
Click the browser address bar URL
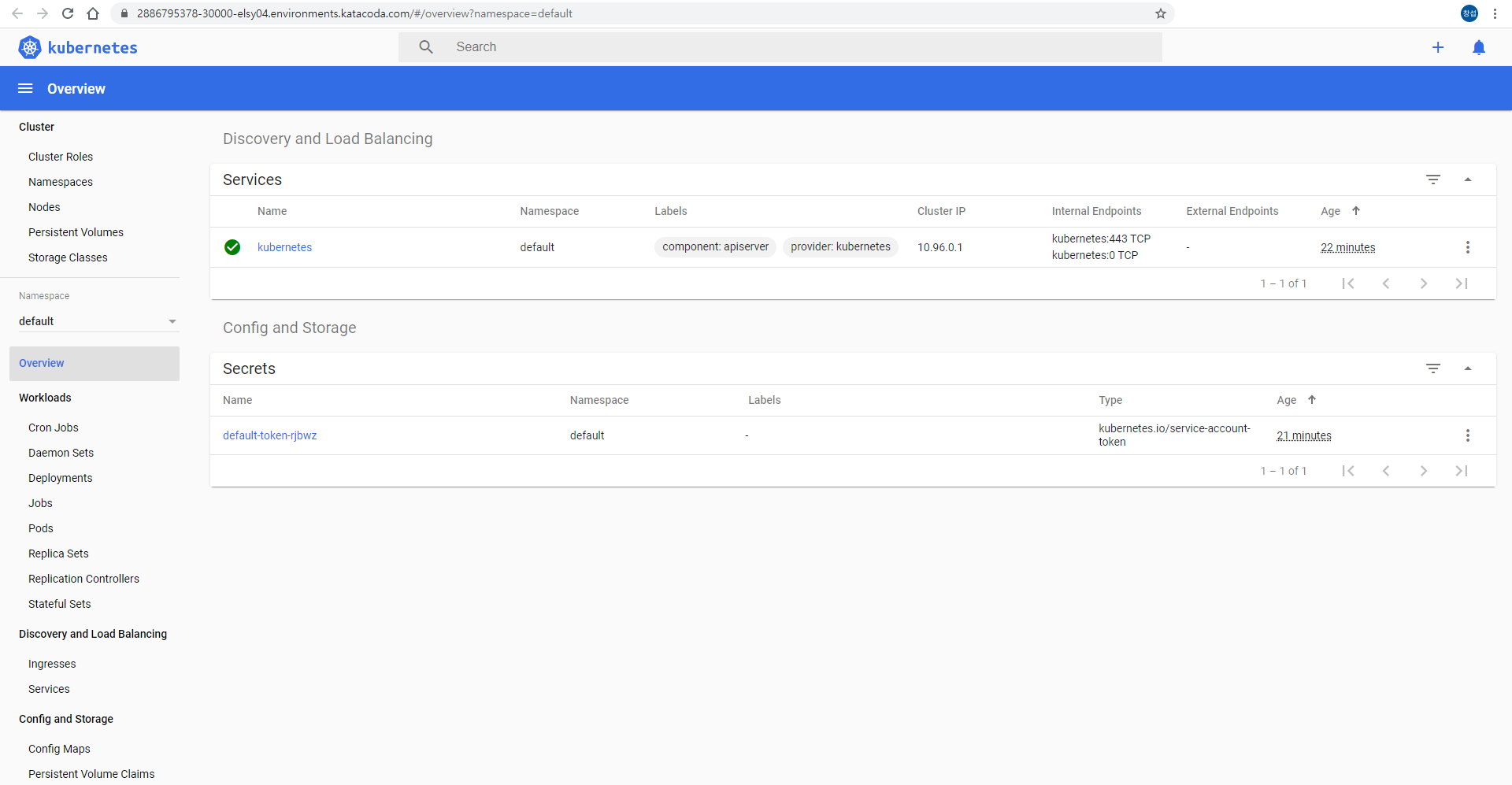coord(354,13)
